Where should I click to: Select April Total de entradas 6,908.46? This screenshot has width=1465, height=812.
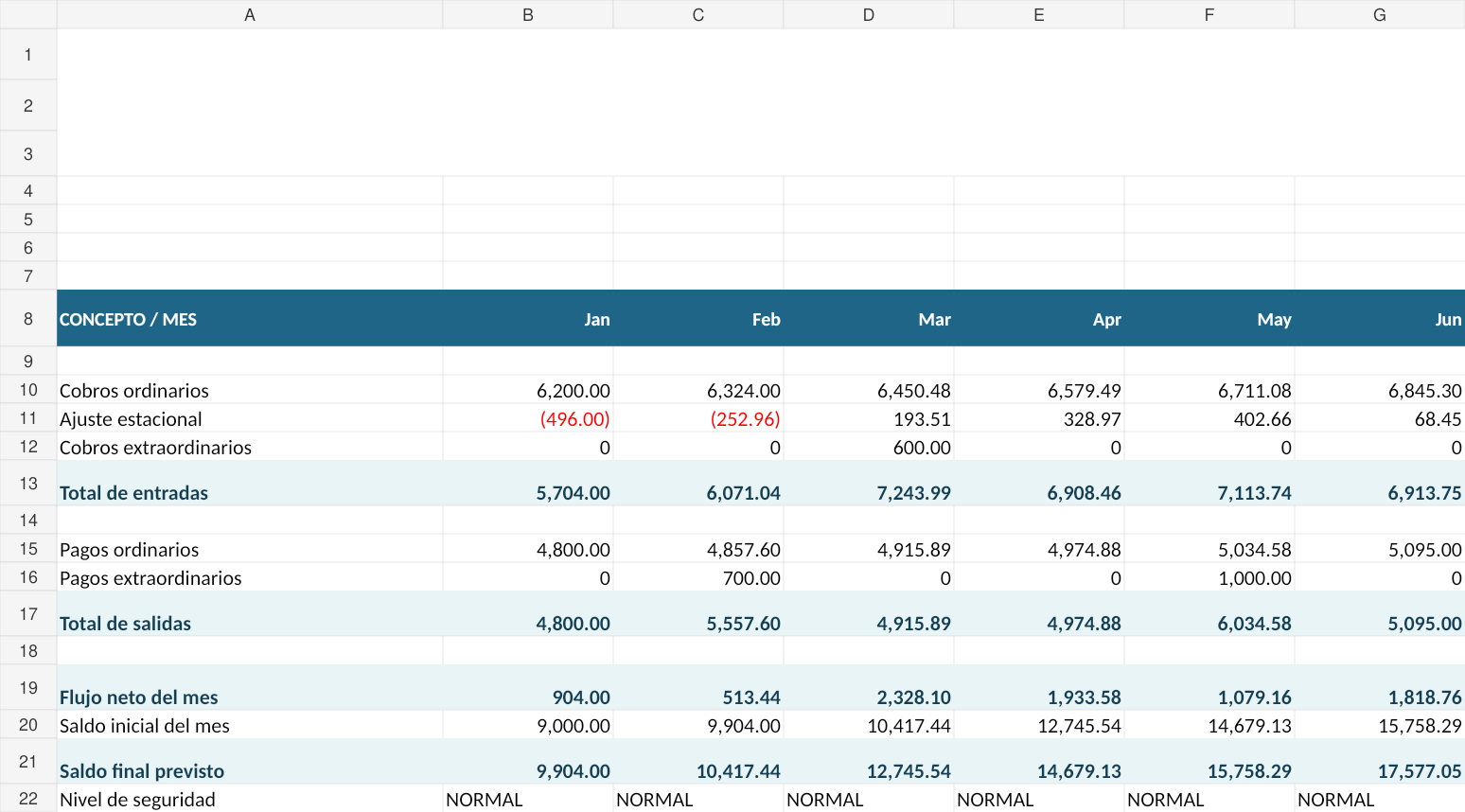[x=1039, y=484]
